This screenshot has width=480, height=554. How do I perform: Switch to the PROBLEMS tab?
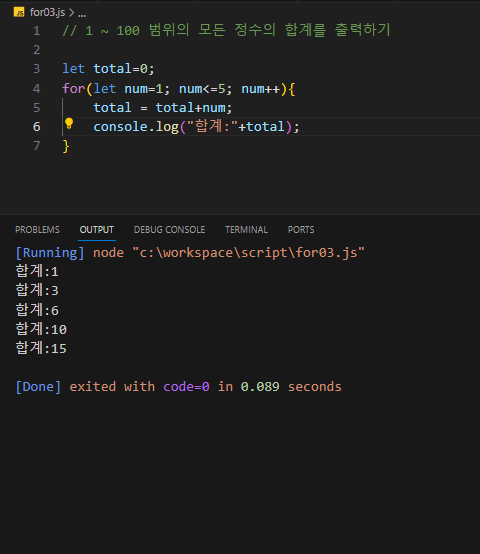tap(37, 230)
